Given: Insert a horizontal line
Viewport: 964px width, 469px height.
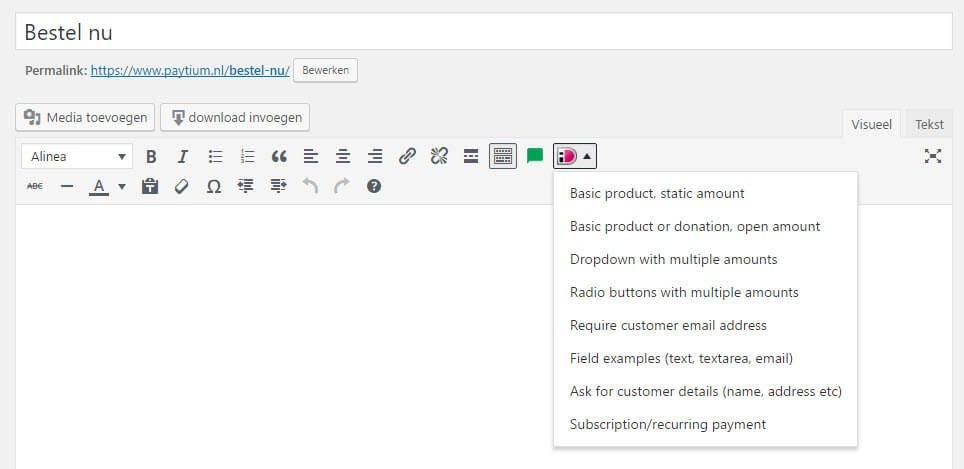Looking at the screenshot, I should (67, 186).
